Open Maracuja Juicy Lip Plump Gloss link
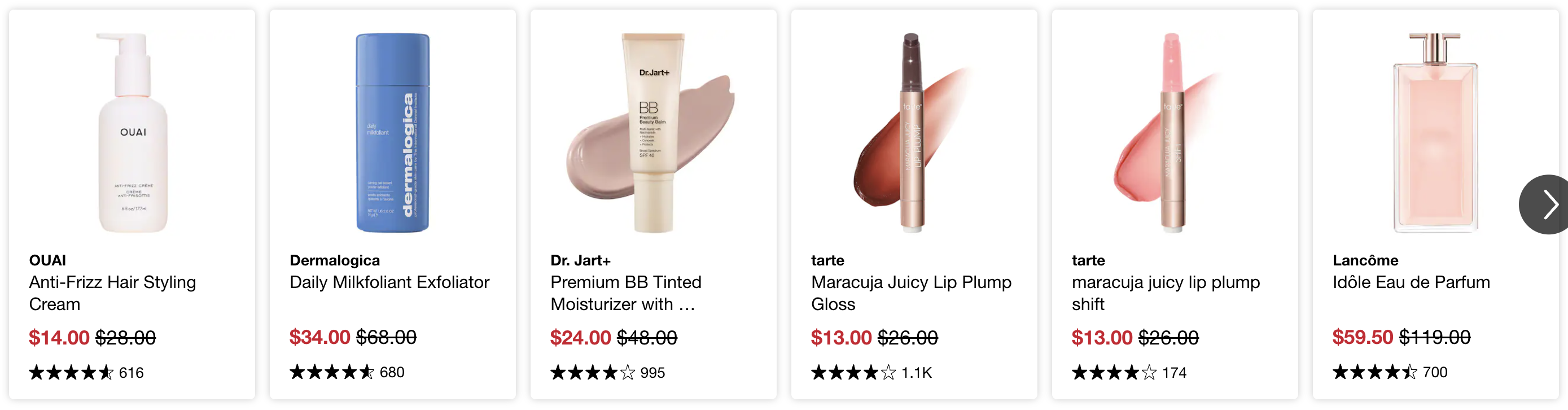The width and height of the screenshot is (1568, 410). [911, 293]
